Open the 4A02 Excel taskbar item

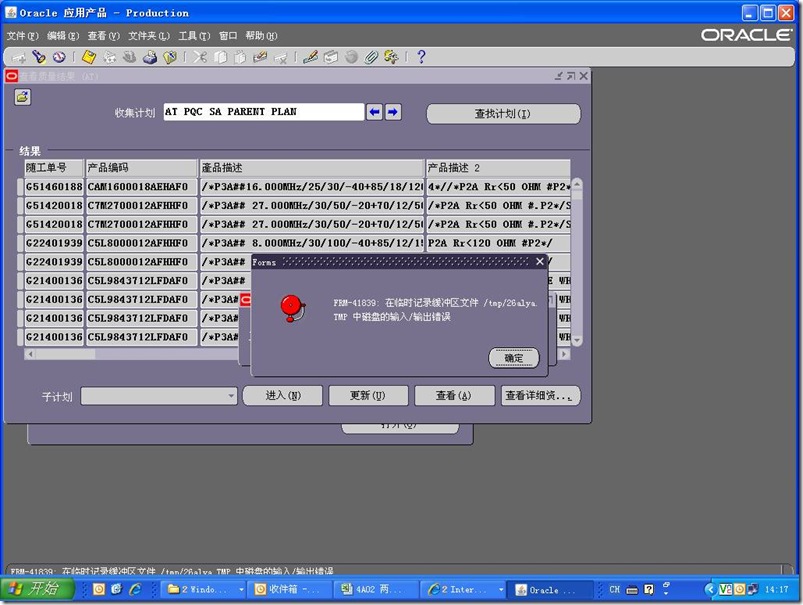tap(374, 590)
